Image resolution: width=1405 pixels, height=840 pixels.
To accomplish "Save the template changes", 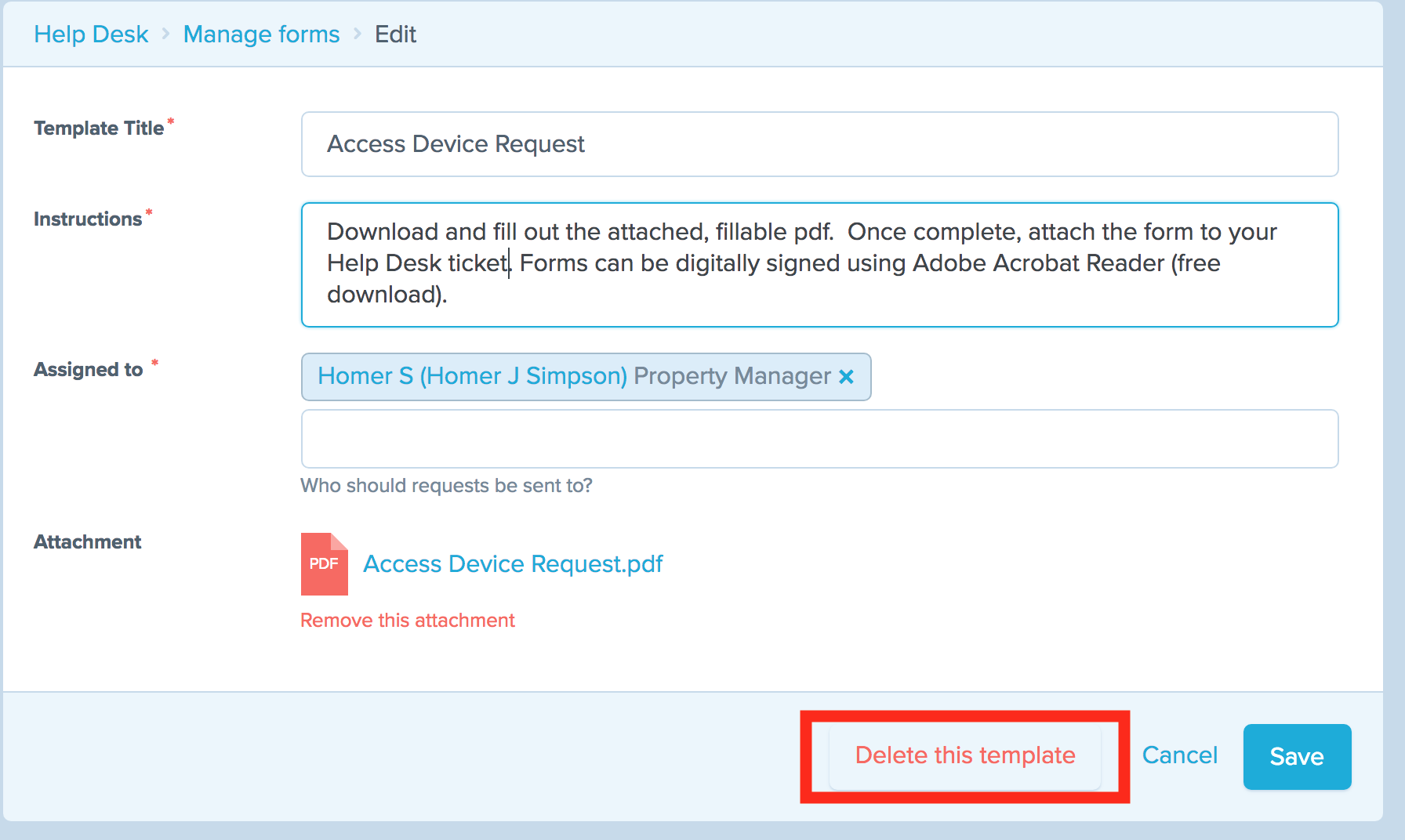I will point(1297,757).
